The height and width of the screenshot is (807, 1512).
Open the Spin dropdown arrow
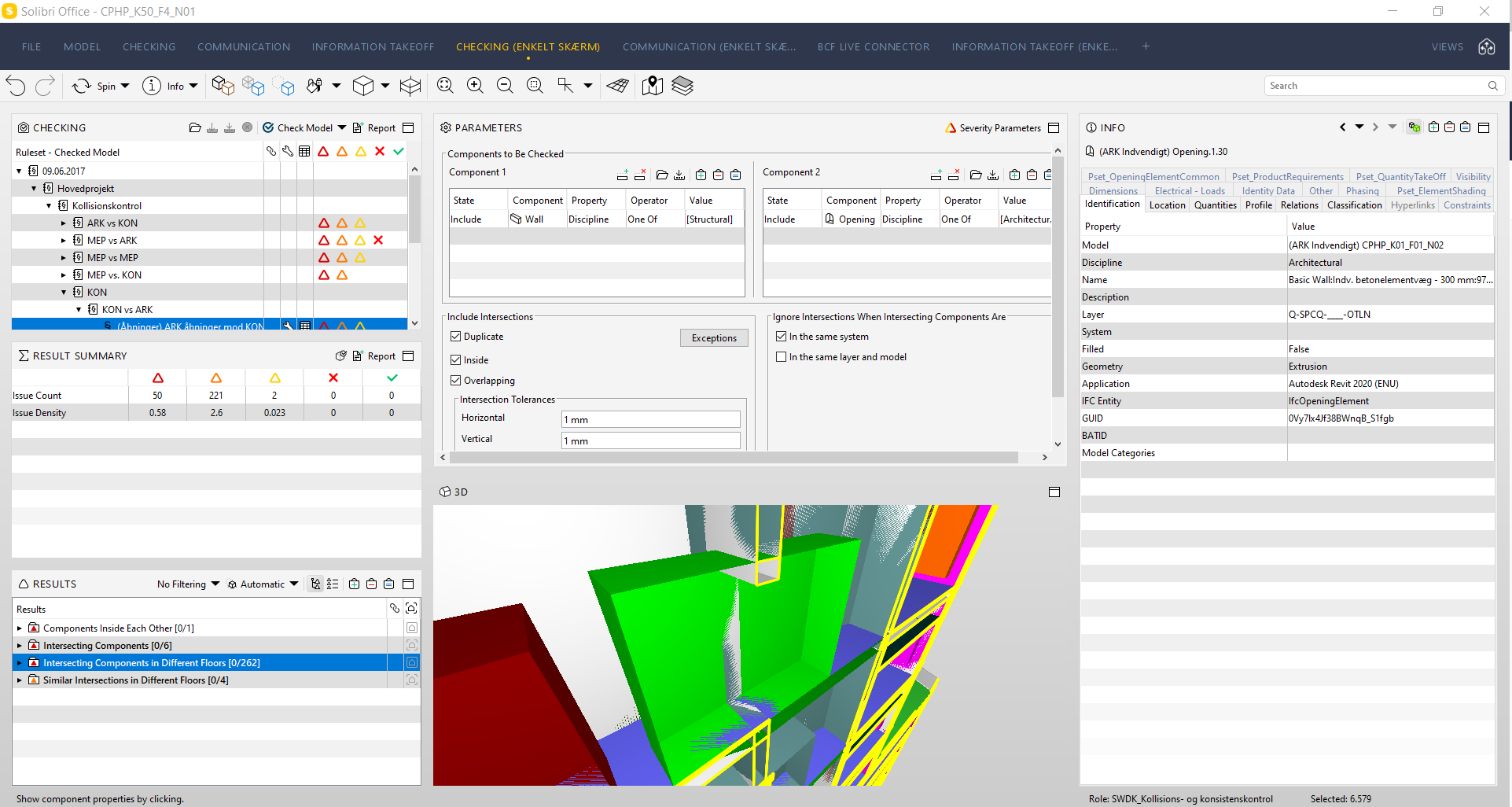point(125,86)
